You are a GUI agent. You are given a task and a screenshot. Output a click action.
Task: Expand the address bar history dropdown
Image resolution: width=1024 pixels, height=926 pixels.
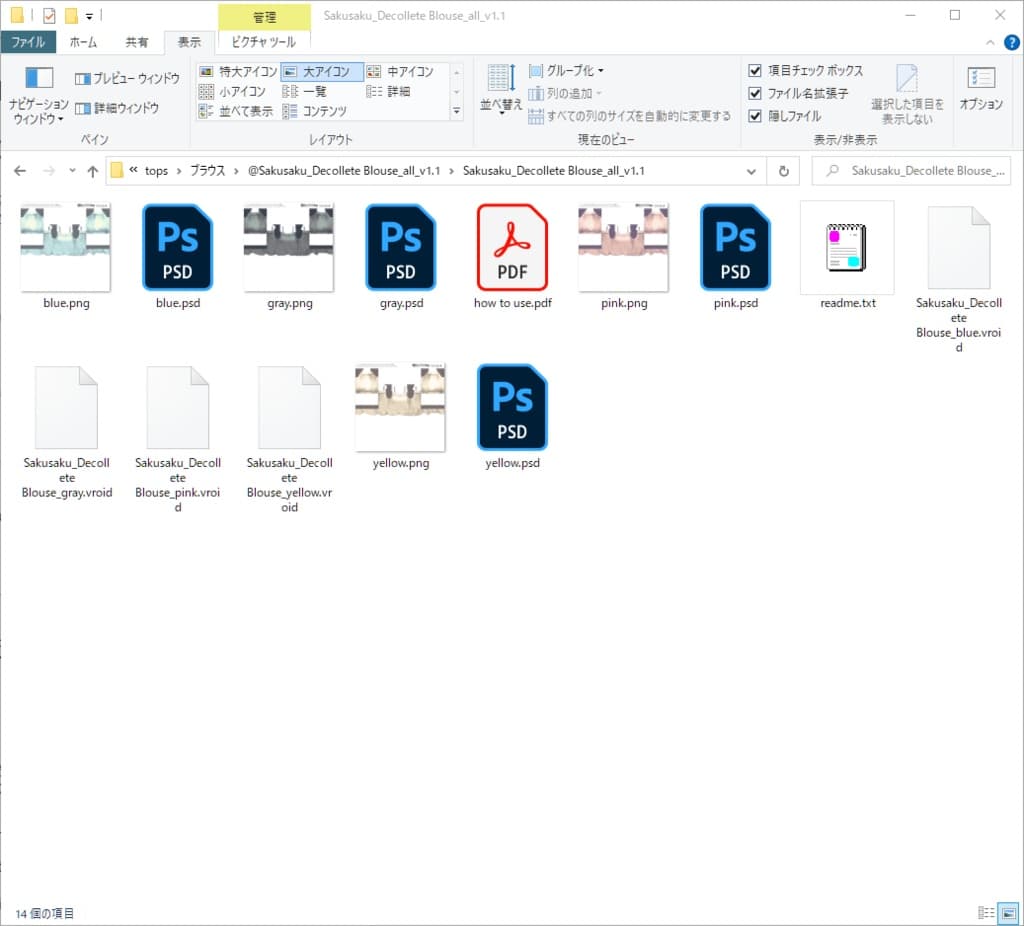[x=752, y=171]
